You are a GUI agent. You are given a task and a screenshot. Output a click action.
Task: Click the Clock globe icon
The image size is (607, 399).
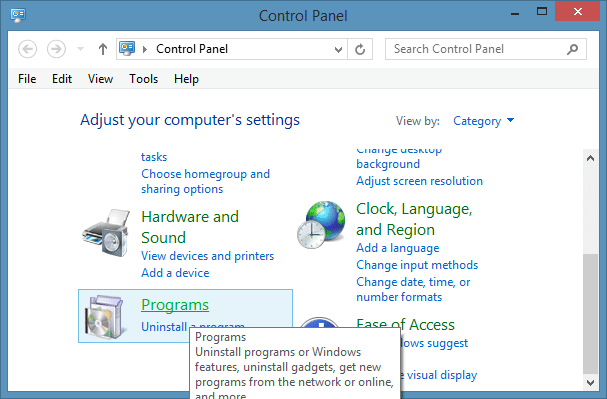pos(321,225)
